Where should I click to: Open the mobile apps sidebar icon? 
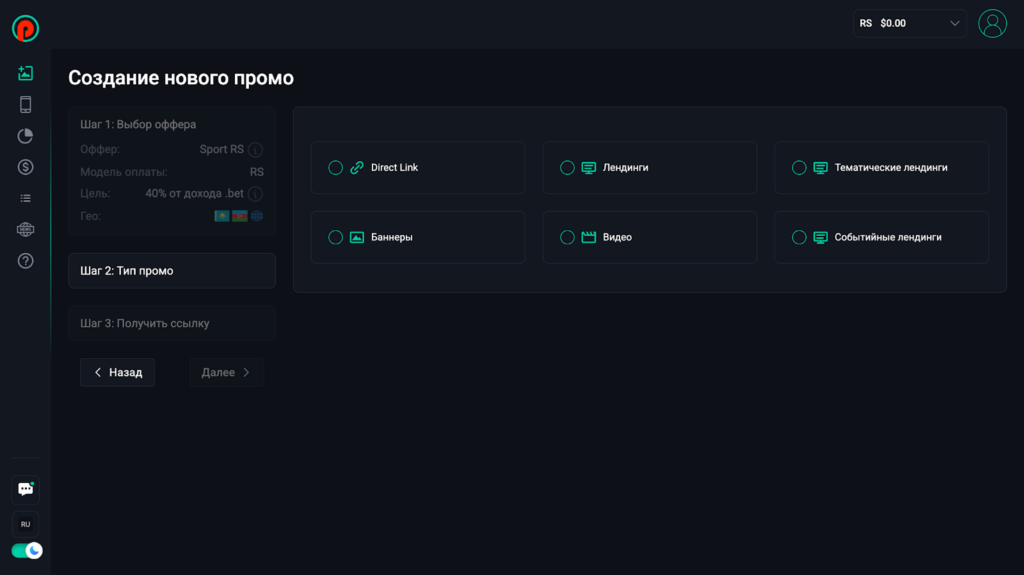pyautogui.click(x=25, y=105)
